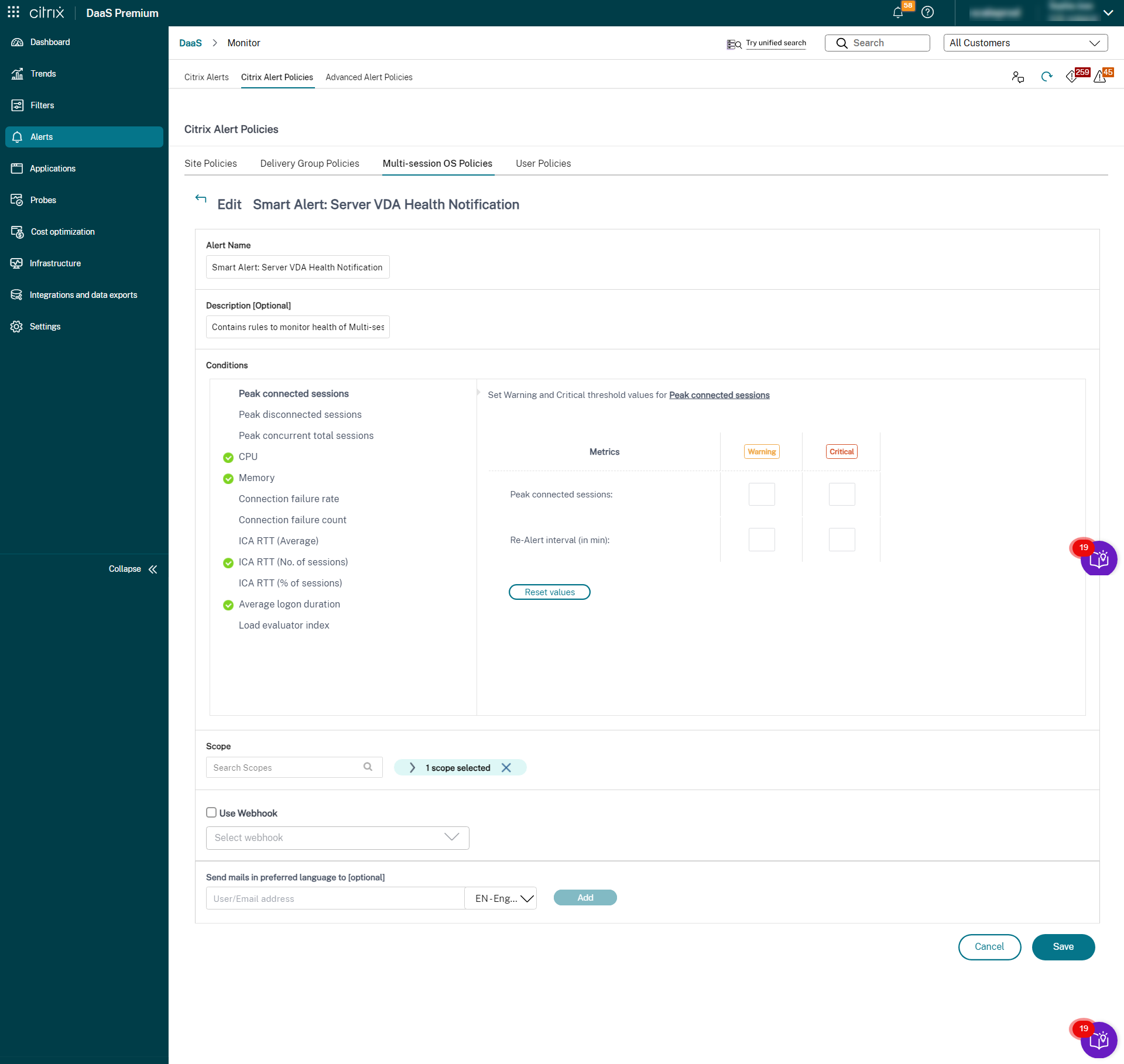Expand the Select webhook dropdown
This screenshot has height=1064, width=1124.
coord(337,838)
